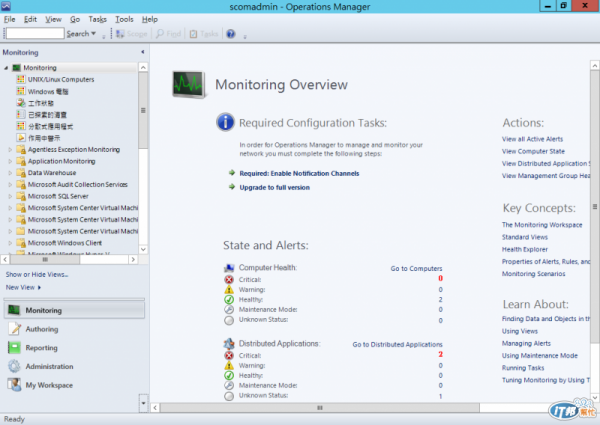
Task: Select the 已探索的清查 inventory icon
Action: click(x=21, y=114)
